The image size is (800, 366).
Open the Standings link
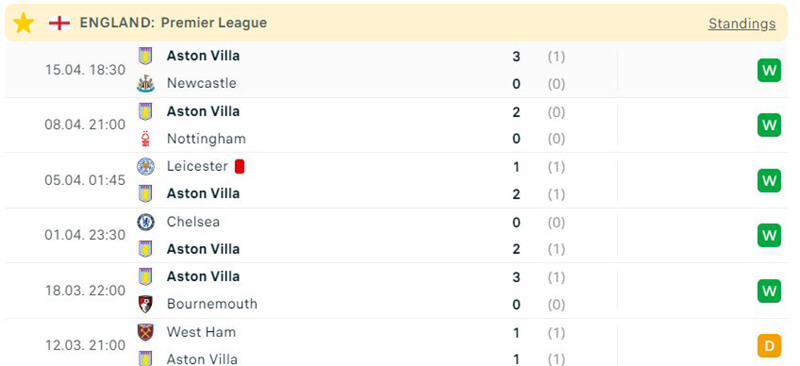(742, 23)
